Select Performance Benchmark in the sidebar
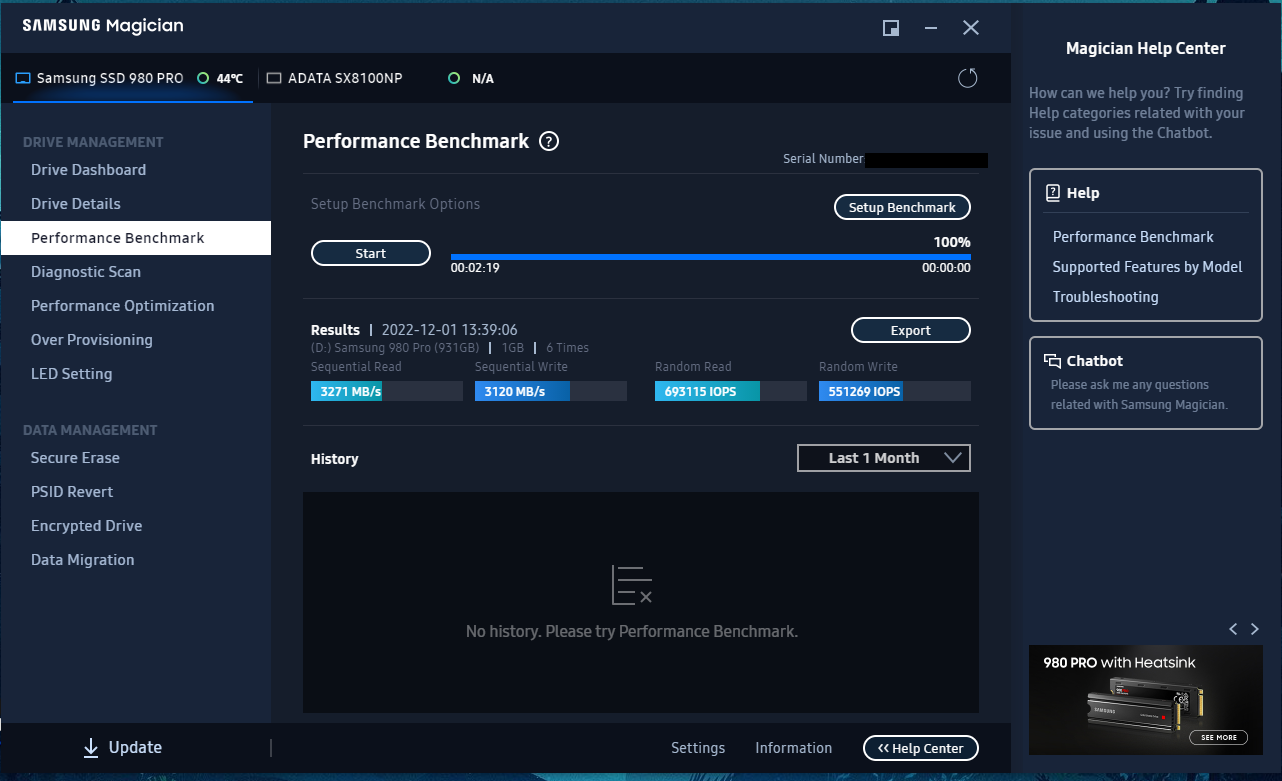 click(x=135, y=238)
